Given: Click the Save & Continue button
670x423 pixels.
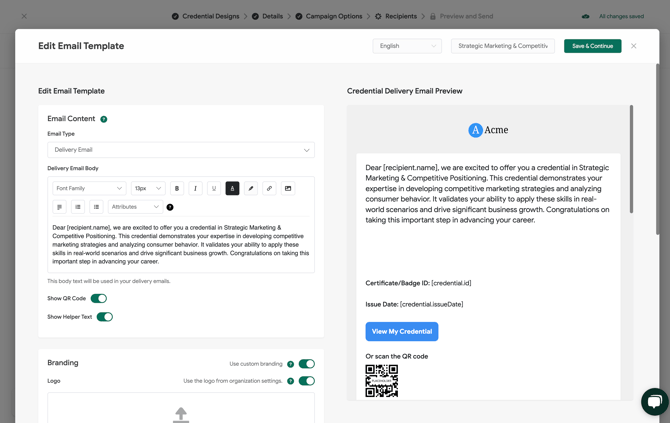Looking at the screenshot, I should (593, 46).
